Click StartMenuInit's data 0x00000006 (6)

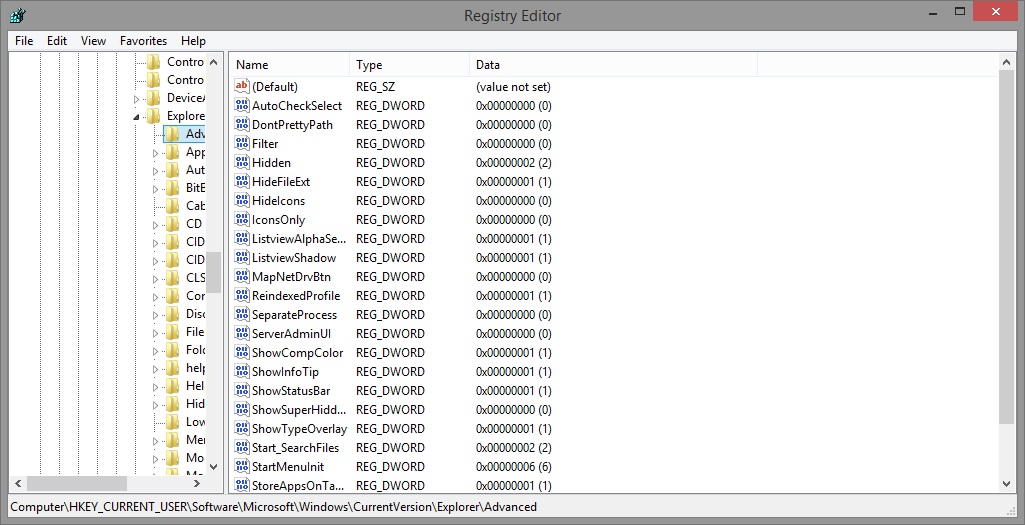pos(514,467)
